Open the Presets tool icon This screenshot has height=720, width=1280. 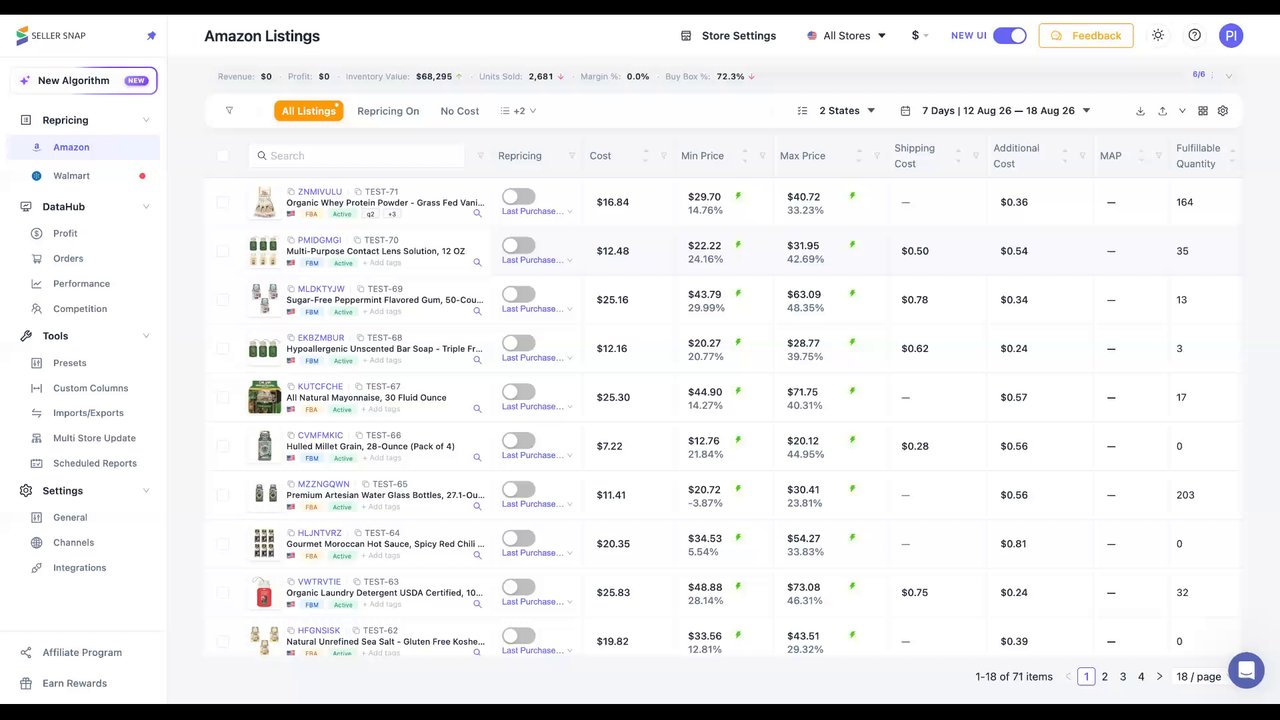(37, 363)
